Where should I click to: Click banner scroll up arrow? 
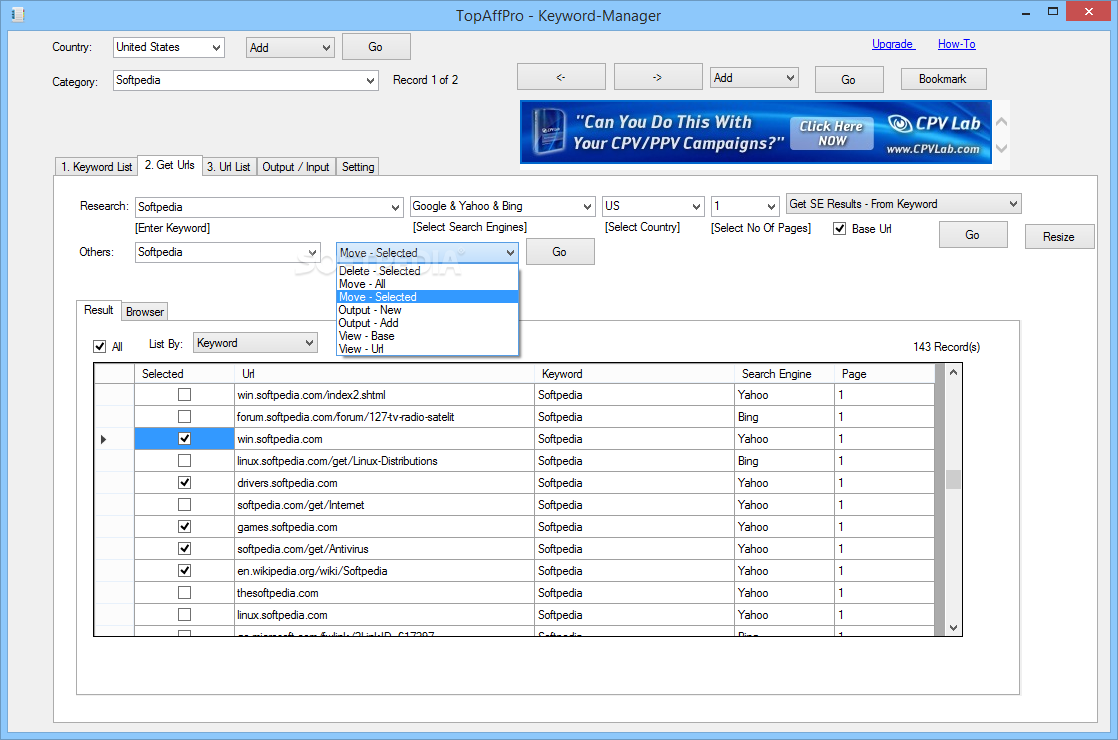click(x=1001, y=122)
